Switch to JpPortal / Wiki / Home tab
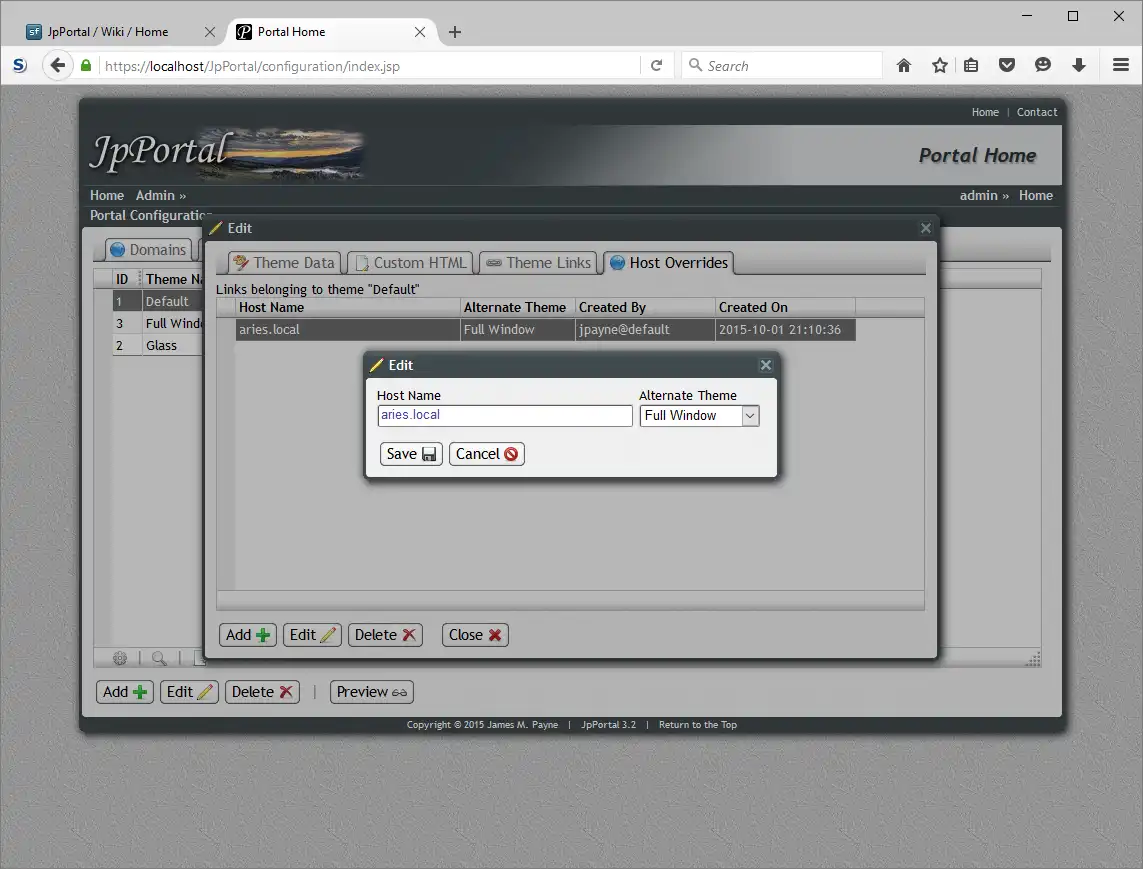1143x869 pixels. 108,32
